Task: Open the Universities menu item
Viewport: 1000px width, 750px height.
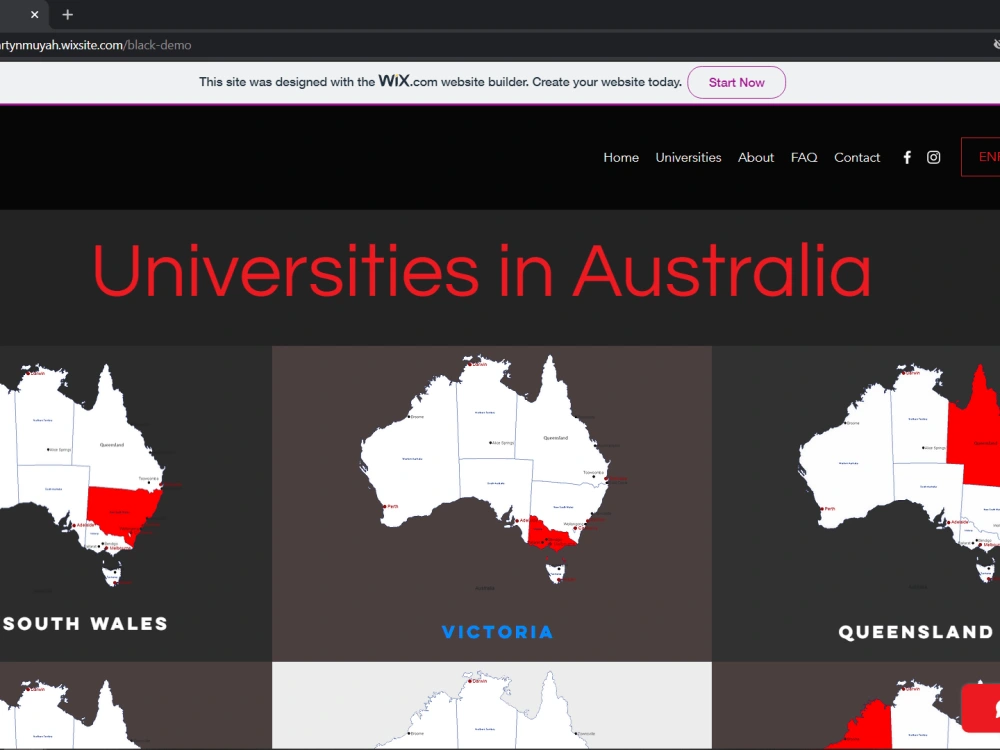Action: 688,158
